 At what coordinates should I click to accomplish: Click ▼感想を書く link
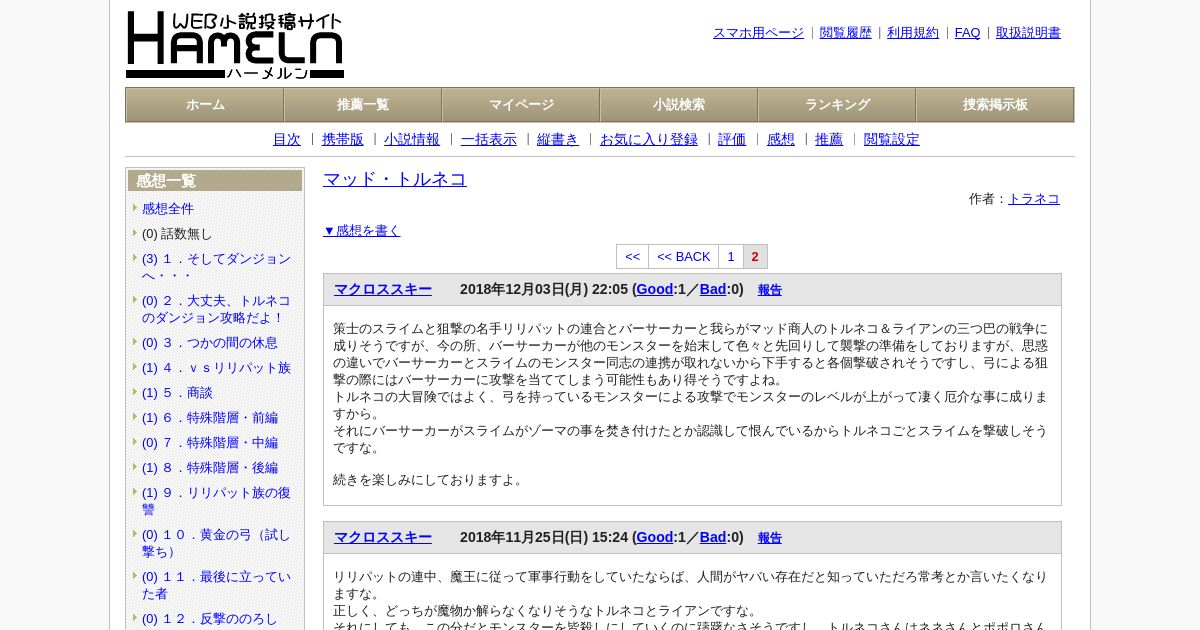[362, 231]
